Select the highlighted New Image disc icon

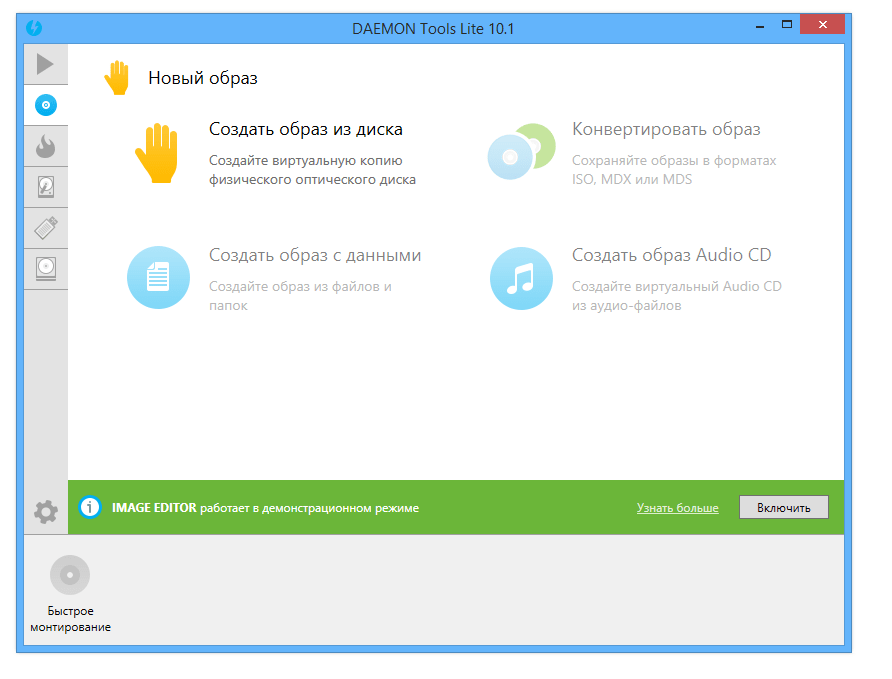(x=45, y=104)
